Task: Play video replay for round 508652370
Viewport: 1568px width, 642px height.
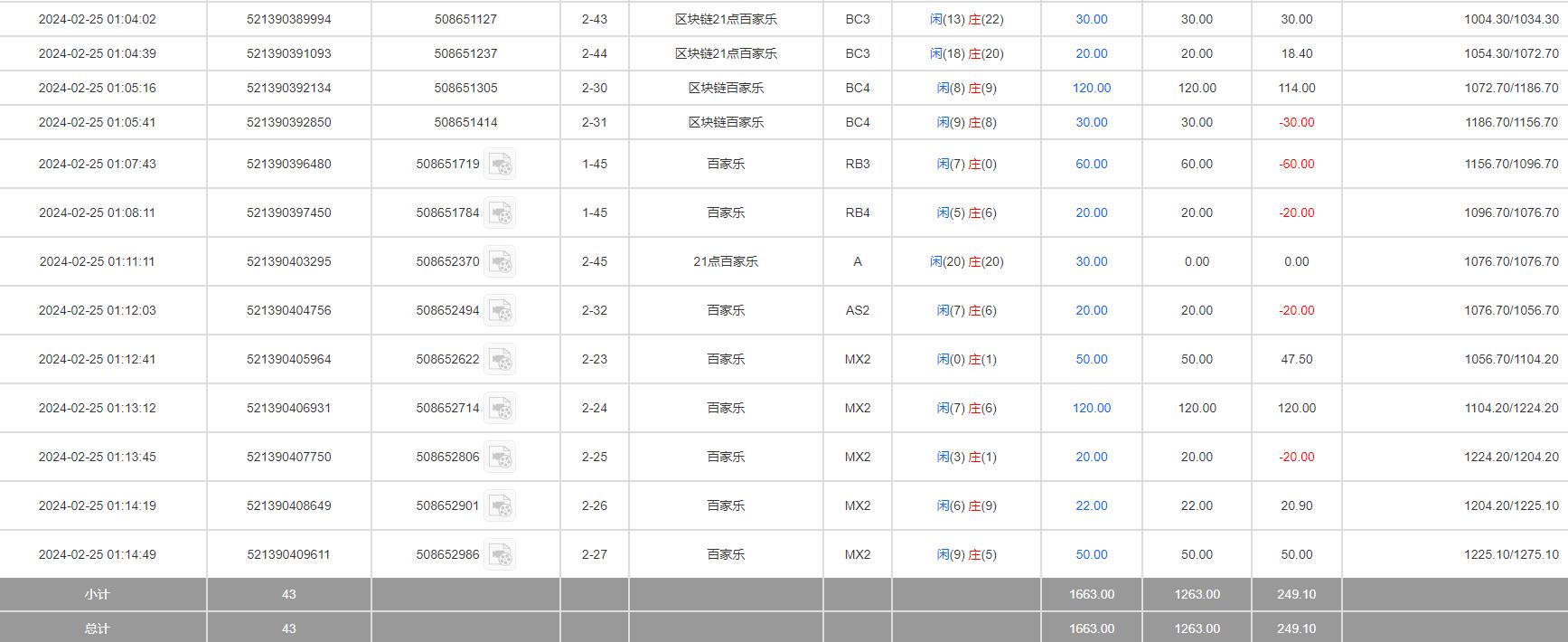Action: coord(500,262)
